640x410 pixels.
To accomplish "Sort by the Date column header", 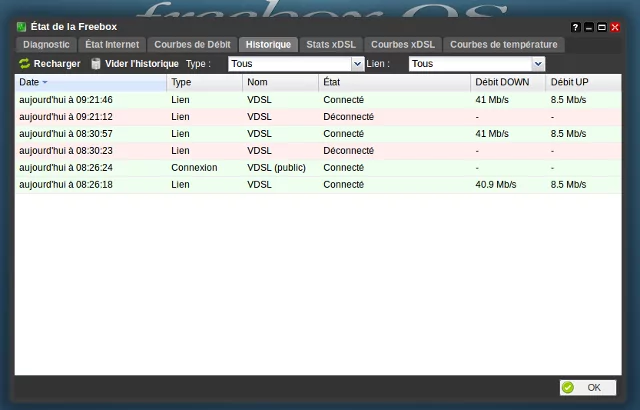I will tap(91, 82).
